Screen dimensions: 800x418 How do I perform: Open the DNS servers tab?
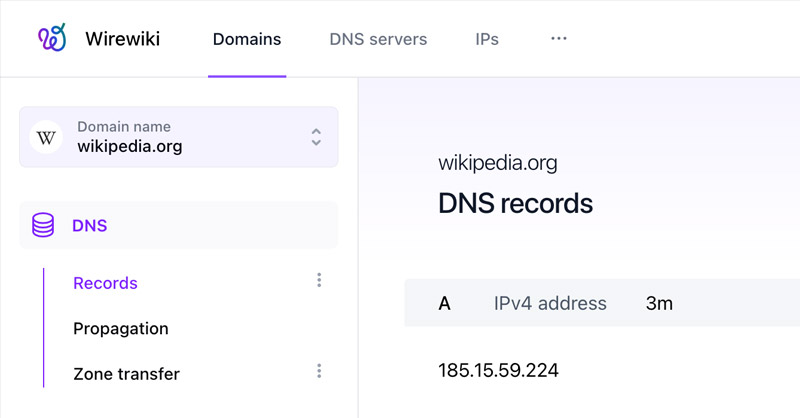(x=378, y=39)
